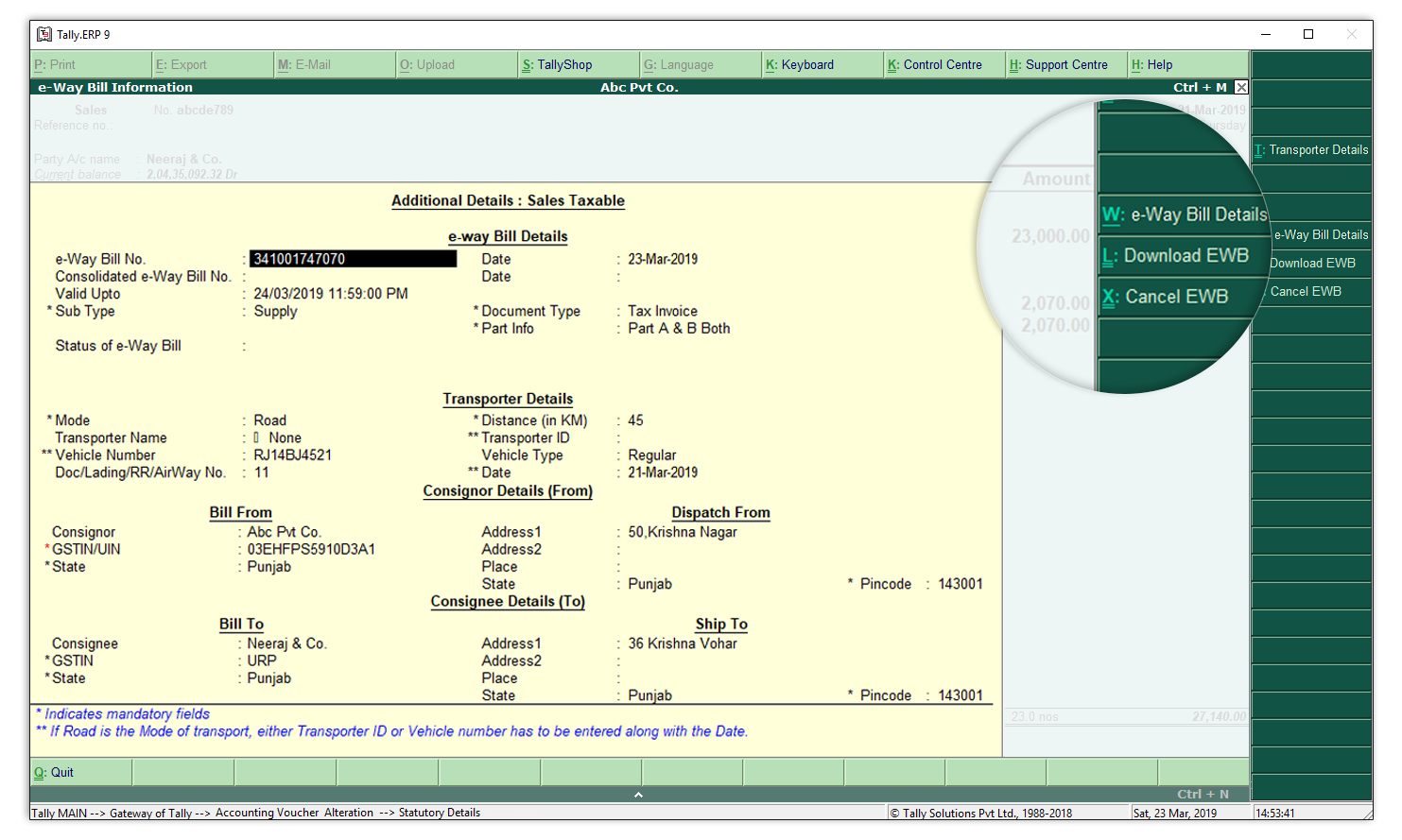Click the '* Indicates mandatory fields' note

123,714
